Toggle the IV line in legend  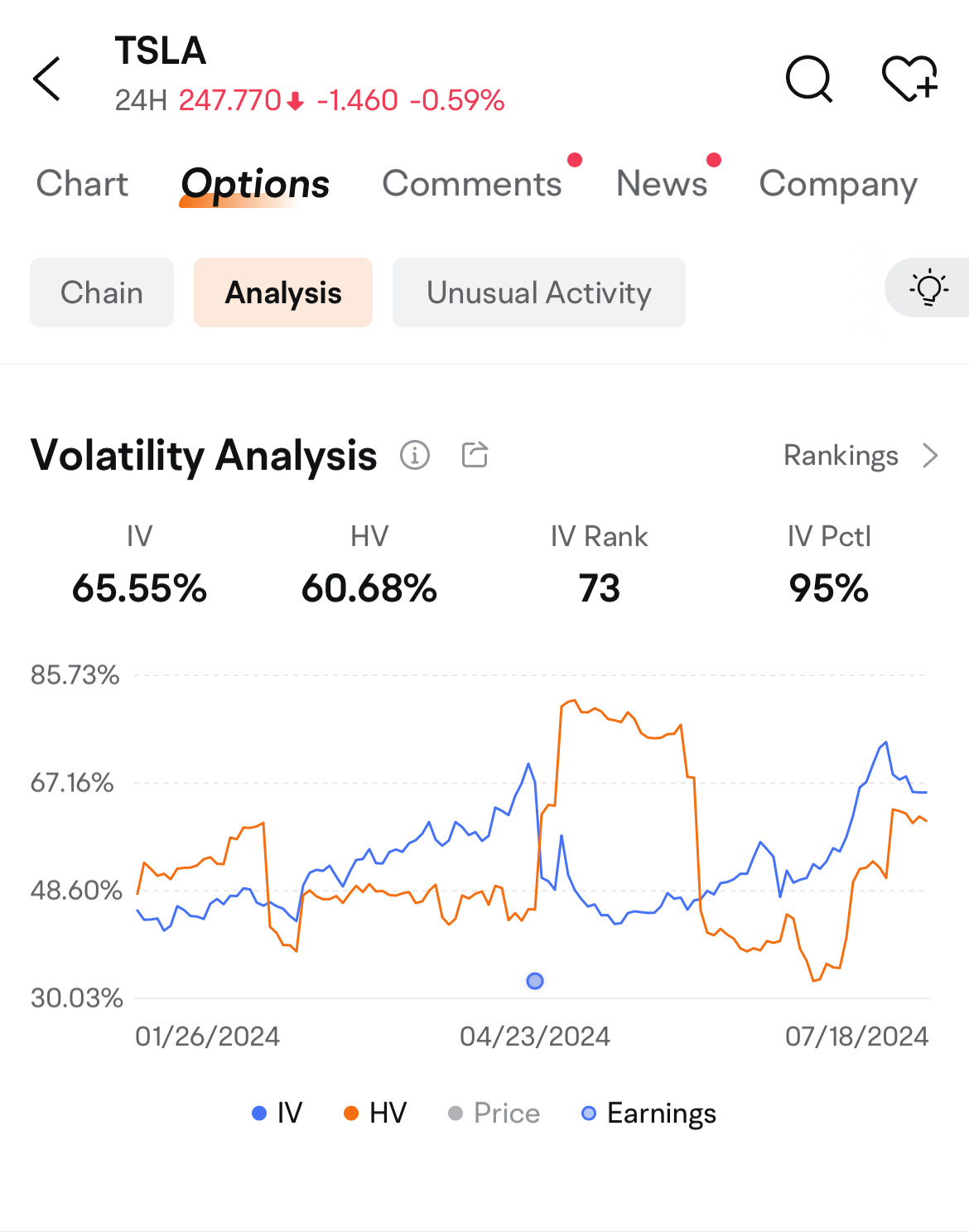point(277,1113)
